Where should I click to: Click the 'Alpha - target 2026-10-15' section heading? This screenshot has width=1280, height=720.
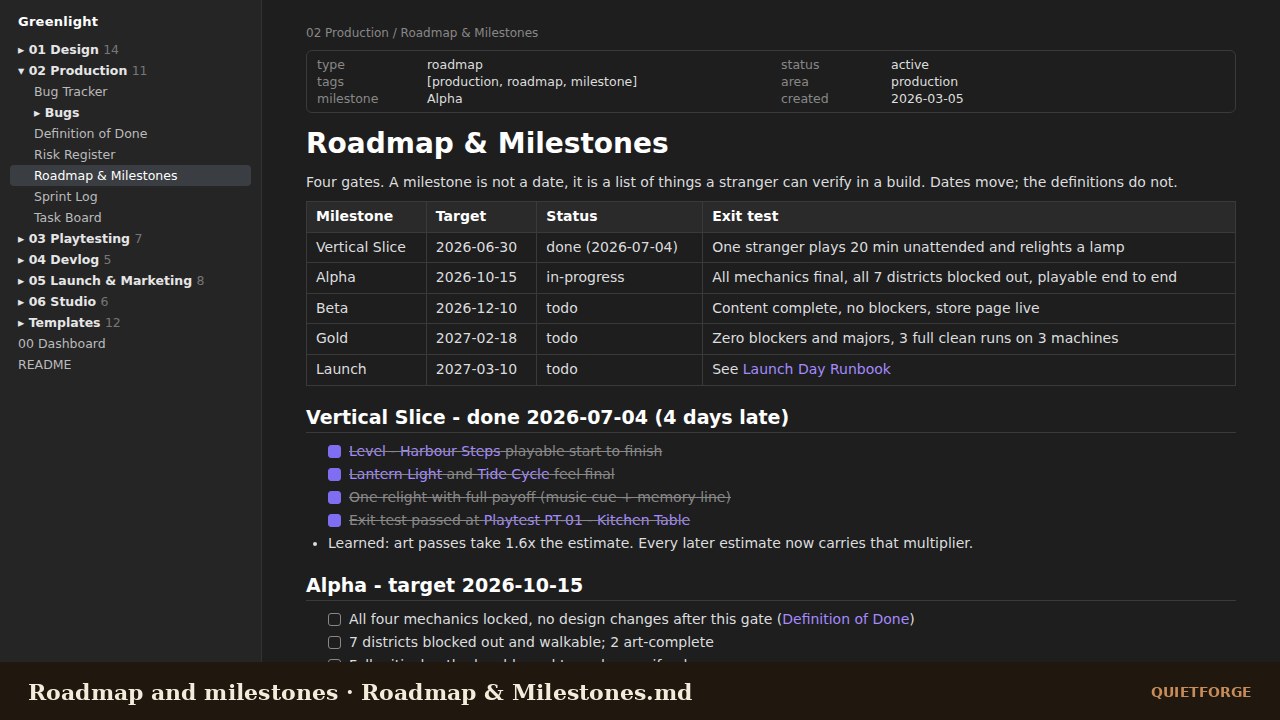(444, 585)
